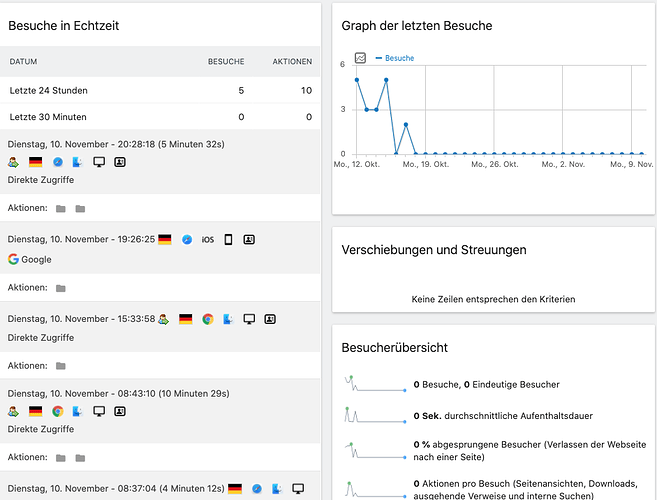
Task: Click the German flag in 08:37:04 visit
Action: click(x=235, y=489)
